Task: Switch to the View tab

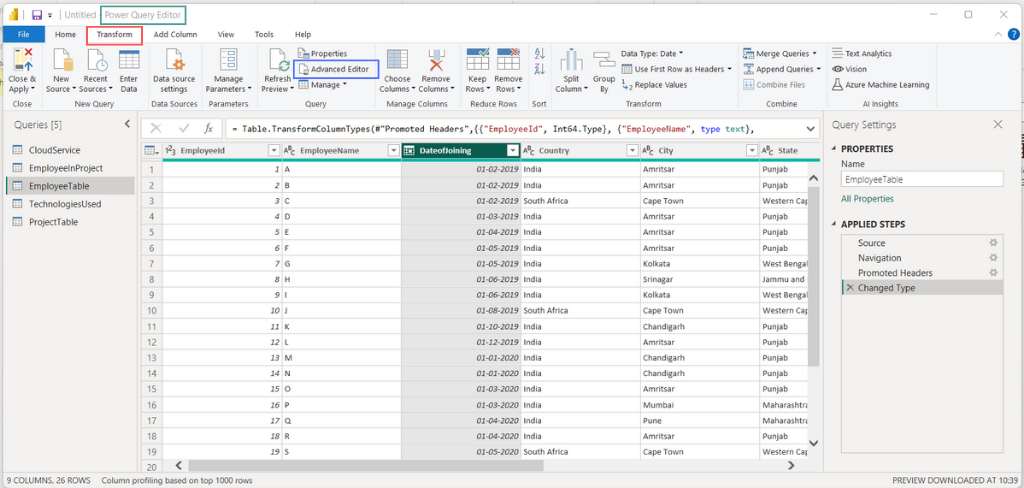Action: tap(226, 35)
